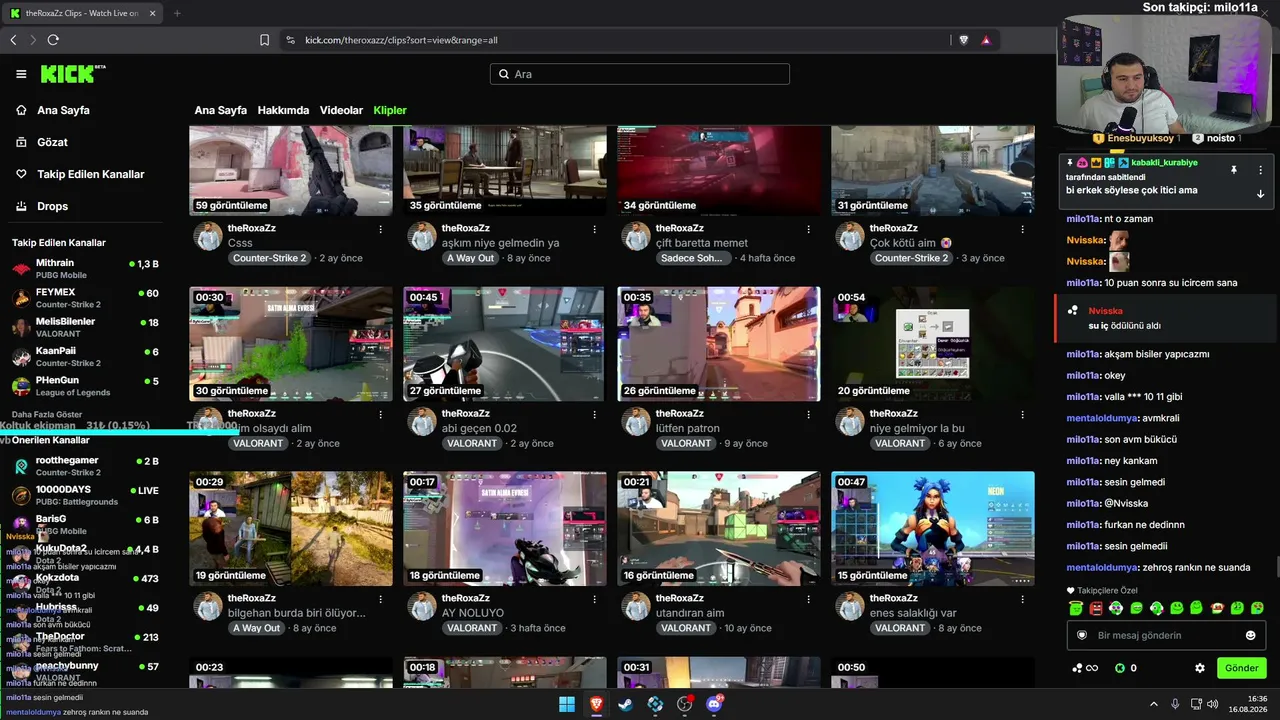
Task: Open the Windows Start menu
Action: [x=567, y=704]
